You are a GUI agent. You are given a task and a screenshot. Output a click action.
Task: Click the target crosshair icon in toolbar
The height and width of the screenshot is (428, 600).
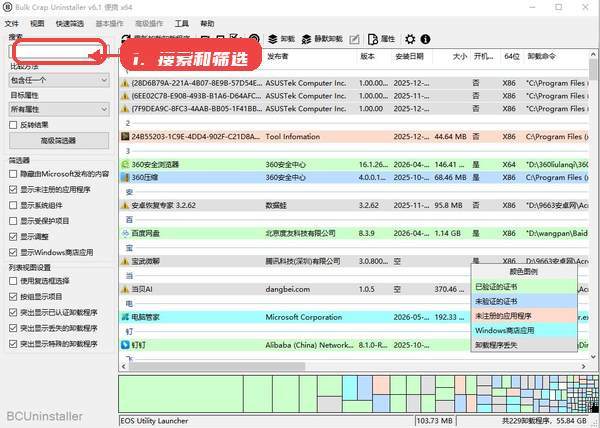pyautogui.click(x=254, y=39)
